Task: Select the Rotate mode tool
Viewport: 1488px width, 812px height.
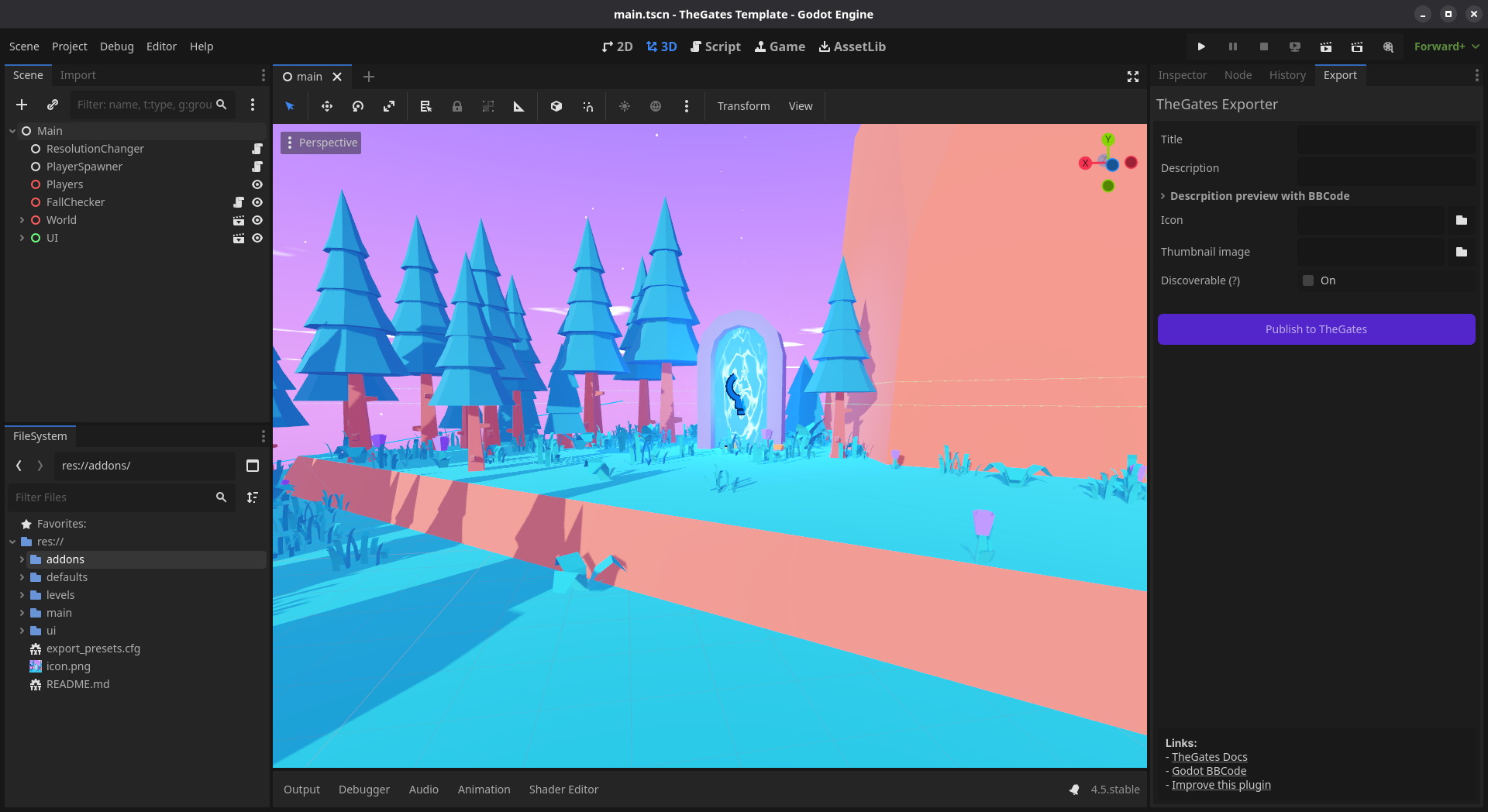Action: (358, 106)
